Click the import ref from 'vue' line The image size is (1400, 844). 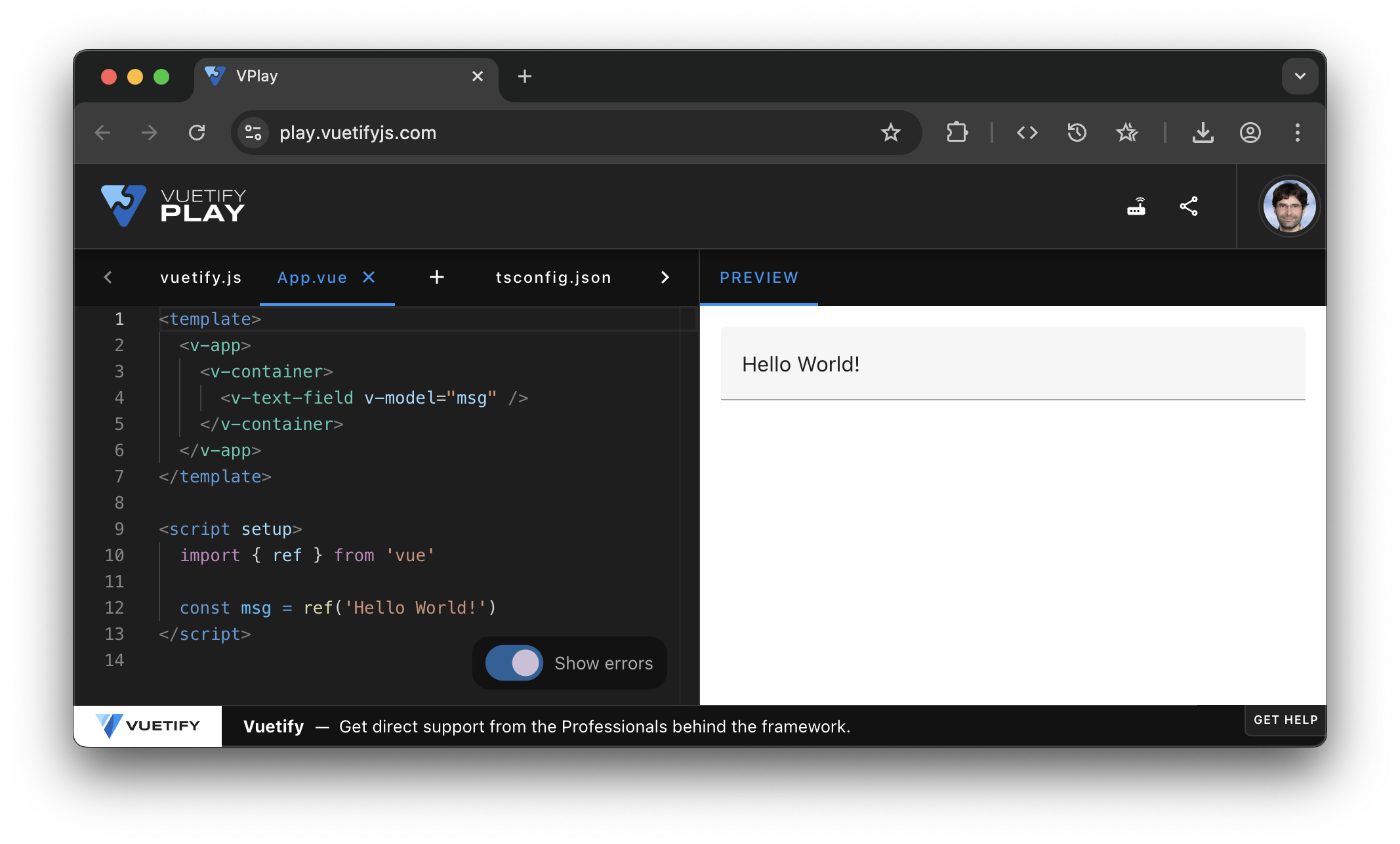[x=307, y=555]
